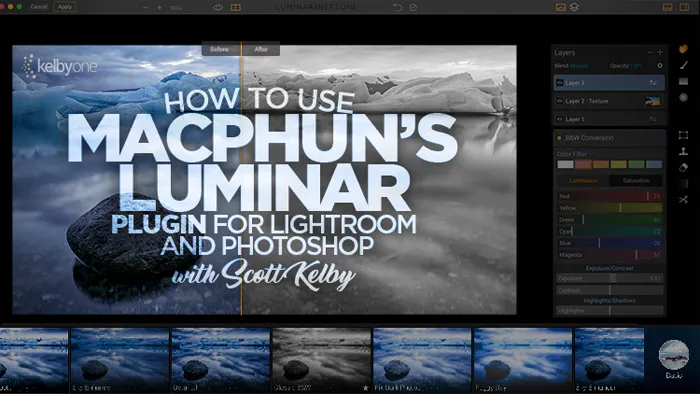This screenshot has height=394, width=700.
Task: Switch to the Saturation tab
Action: tap(636, 180)
